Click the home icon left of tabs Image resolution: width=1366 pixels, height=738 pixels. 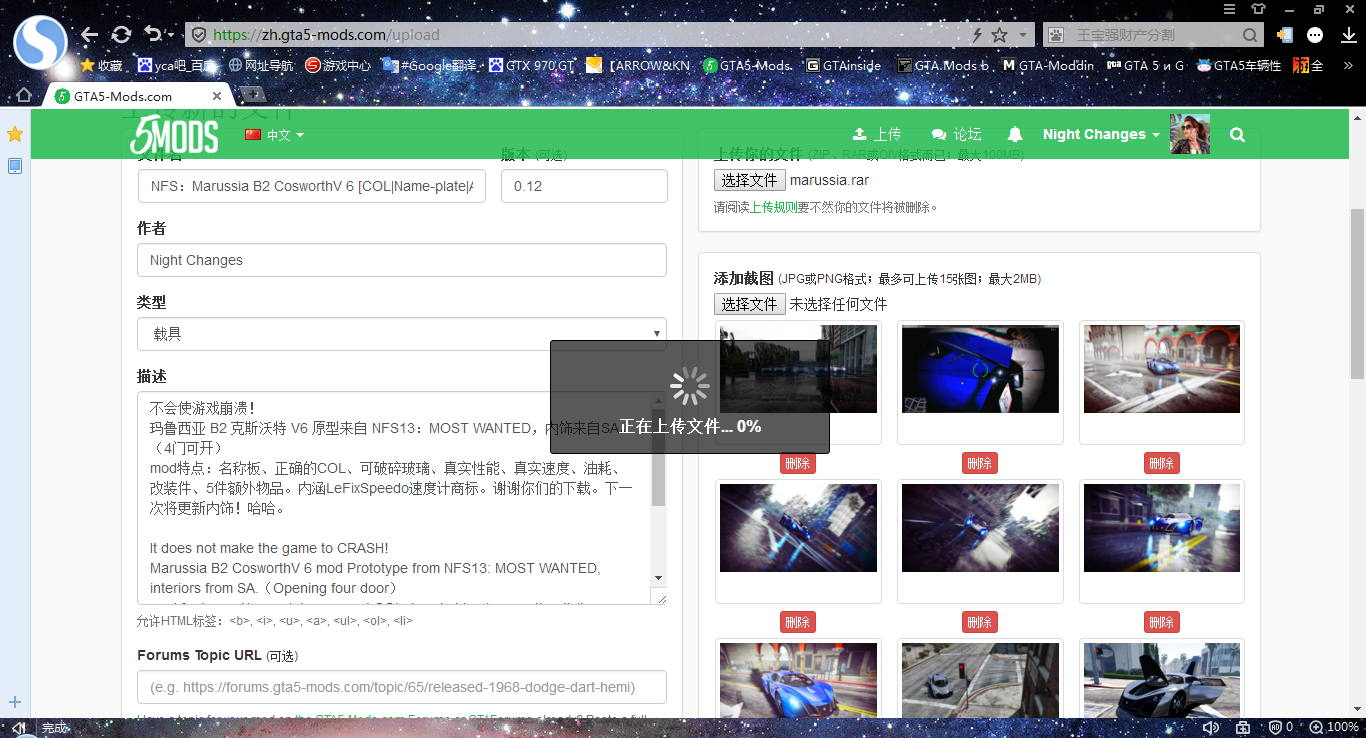click(x=24, y=96)
